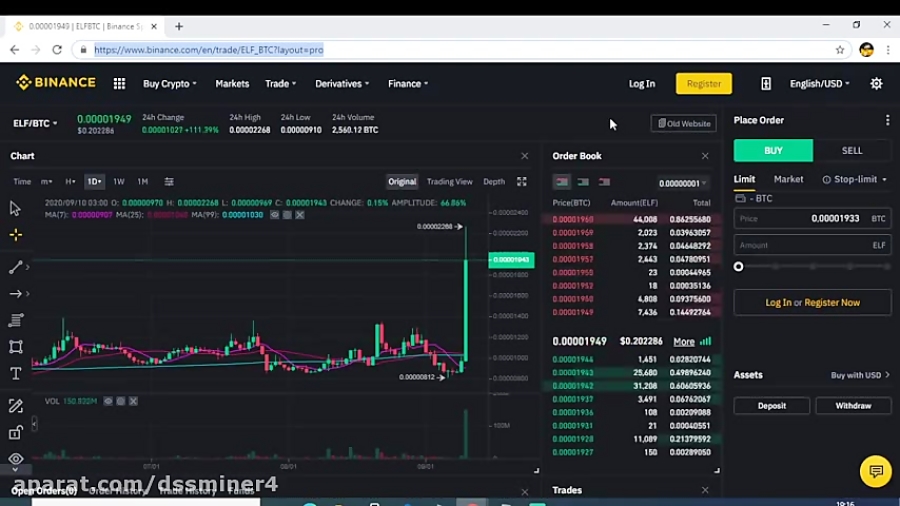Expand the Trade menu
Viewport: 900px width, 506px height.
tap(281, 84)
